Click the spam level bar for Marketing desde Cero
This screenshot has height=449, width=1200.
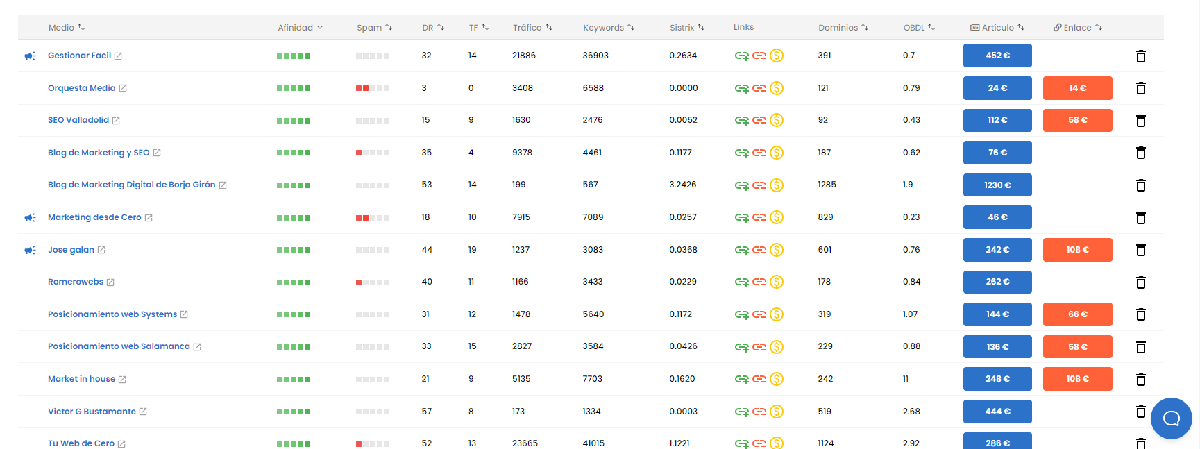(372, 217)
